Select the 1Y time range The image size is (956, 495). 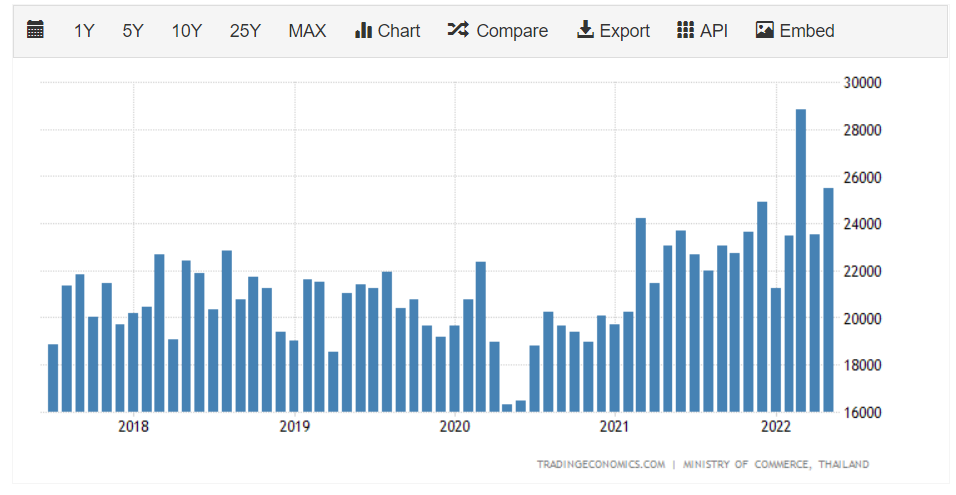84,31
